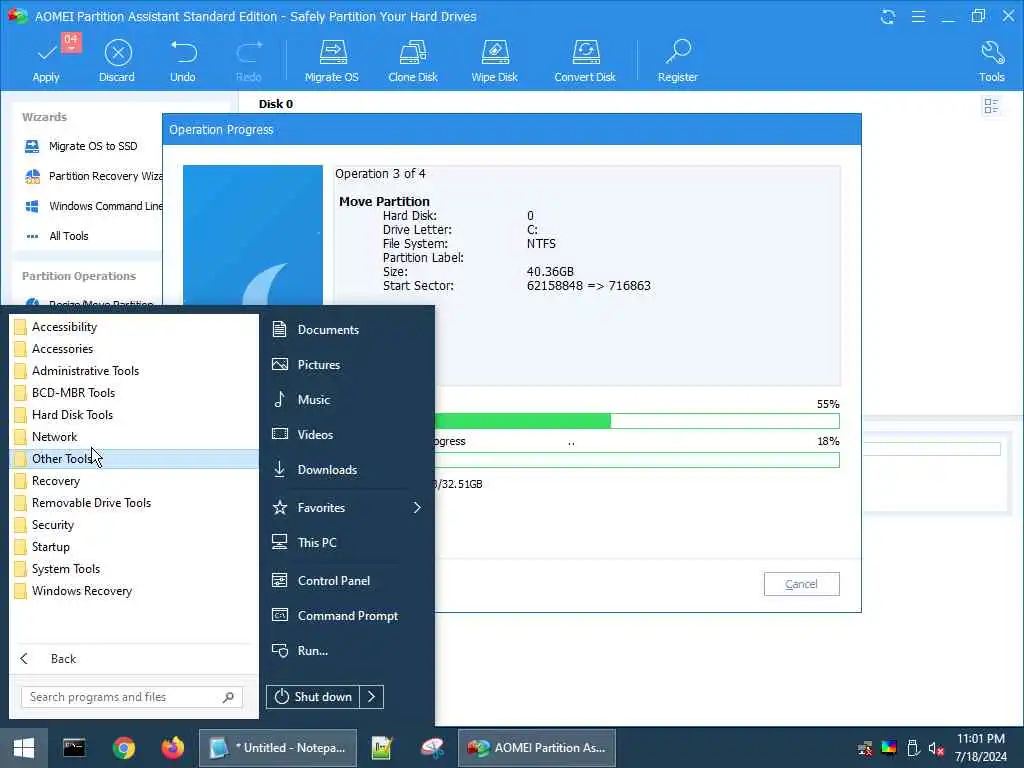
Task: Expand the Accessories folder
Action: tap(135, 349)
